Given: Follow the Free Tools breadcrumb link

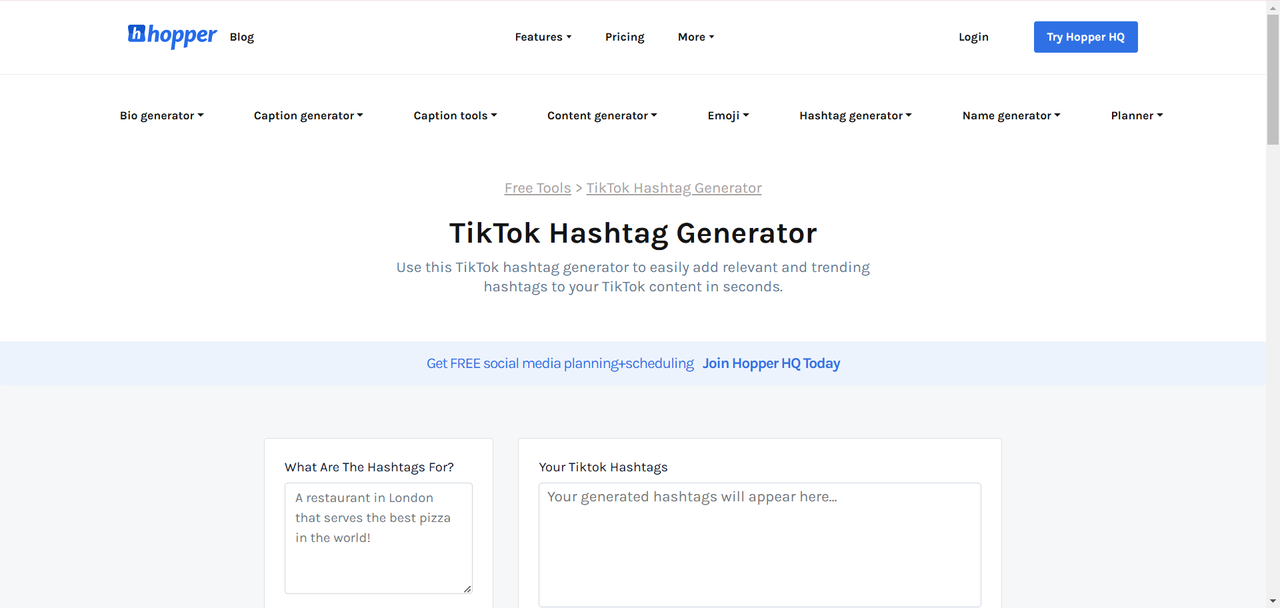Looking at the screenshot, I should click(x=538, y=188).
